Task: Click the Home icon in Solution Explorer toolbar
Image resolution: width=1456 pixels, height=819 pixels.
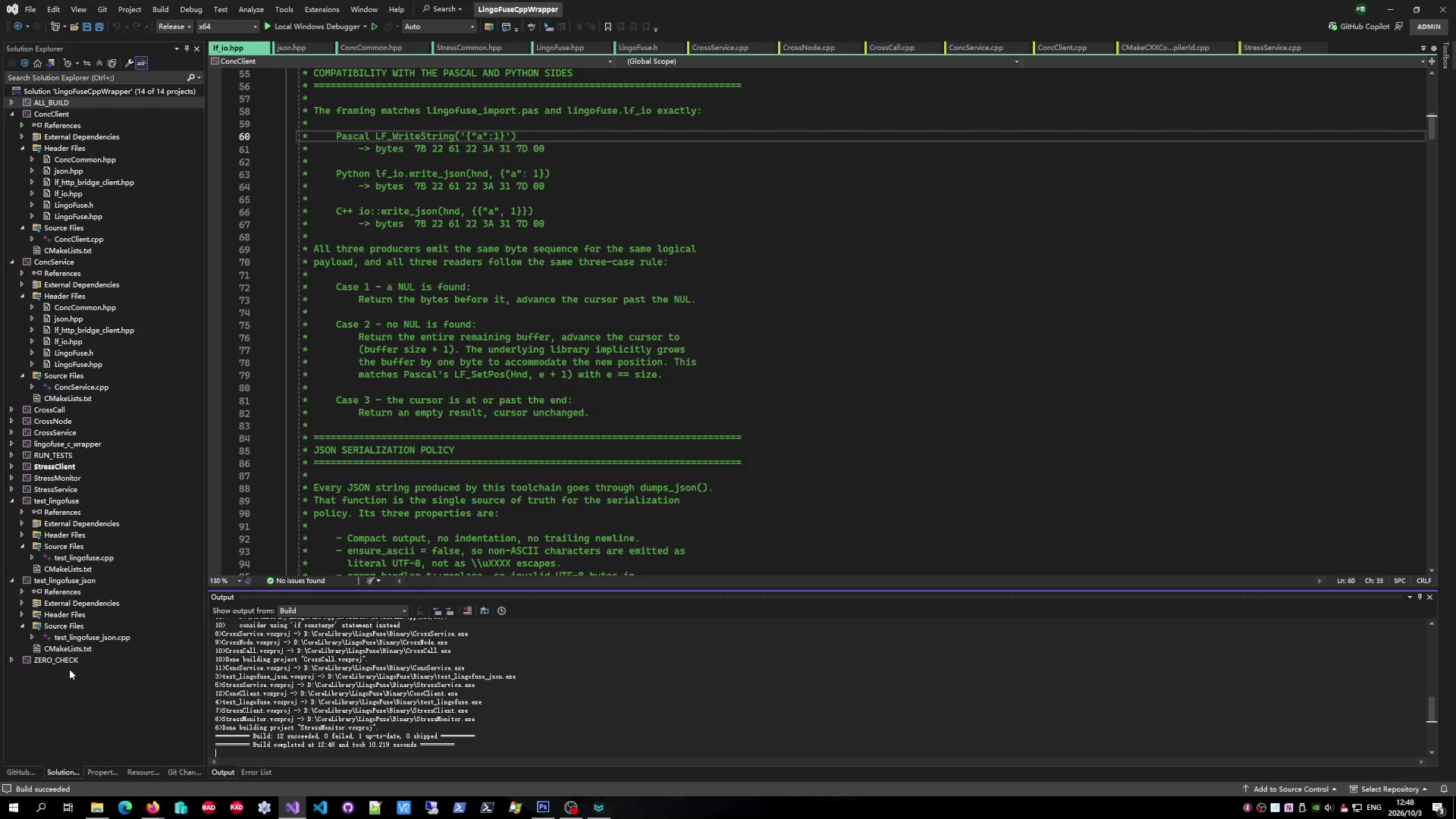Action: (x=37, y=64)
